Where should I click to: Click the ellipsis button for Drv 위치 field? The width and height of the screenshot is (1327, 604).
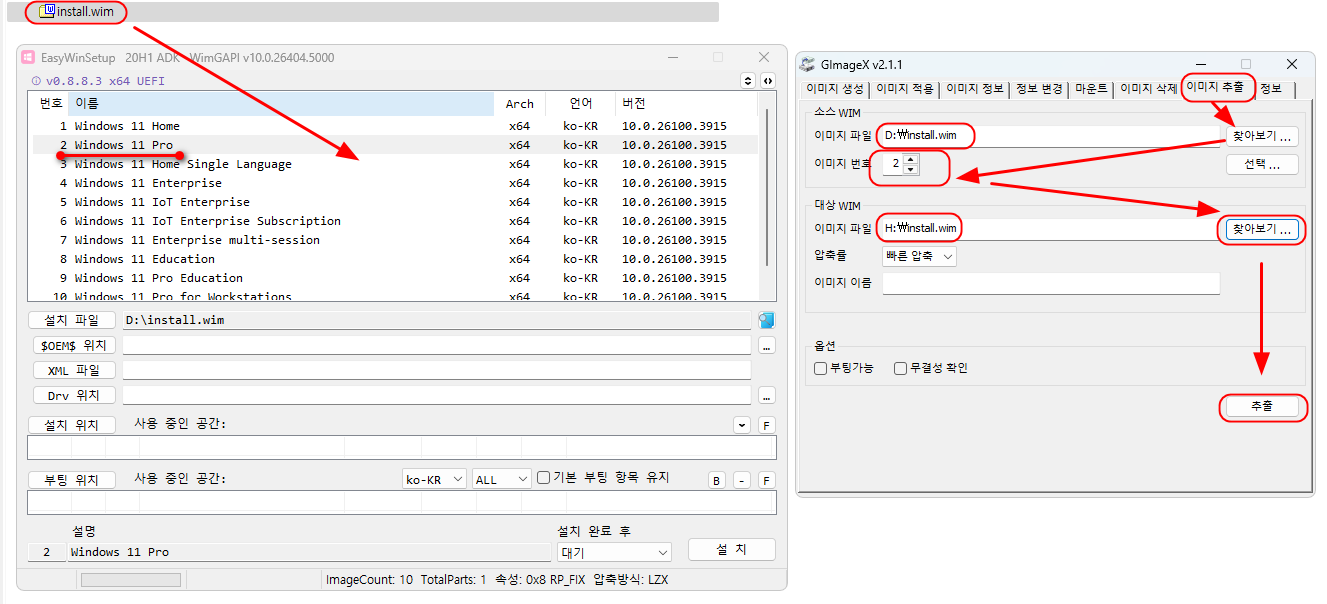pyautogui.click(x=767, y=395)
